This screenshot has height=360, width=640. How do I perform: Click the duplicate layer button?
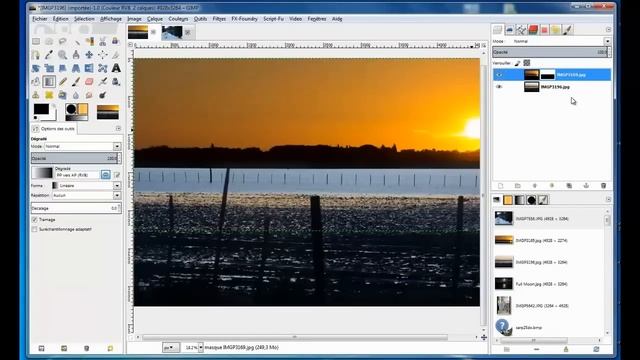[569, 186]
